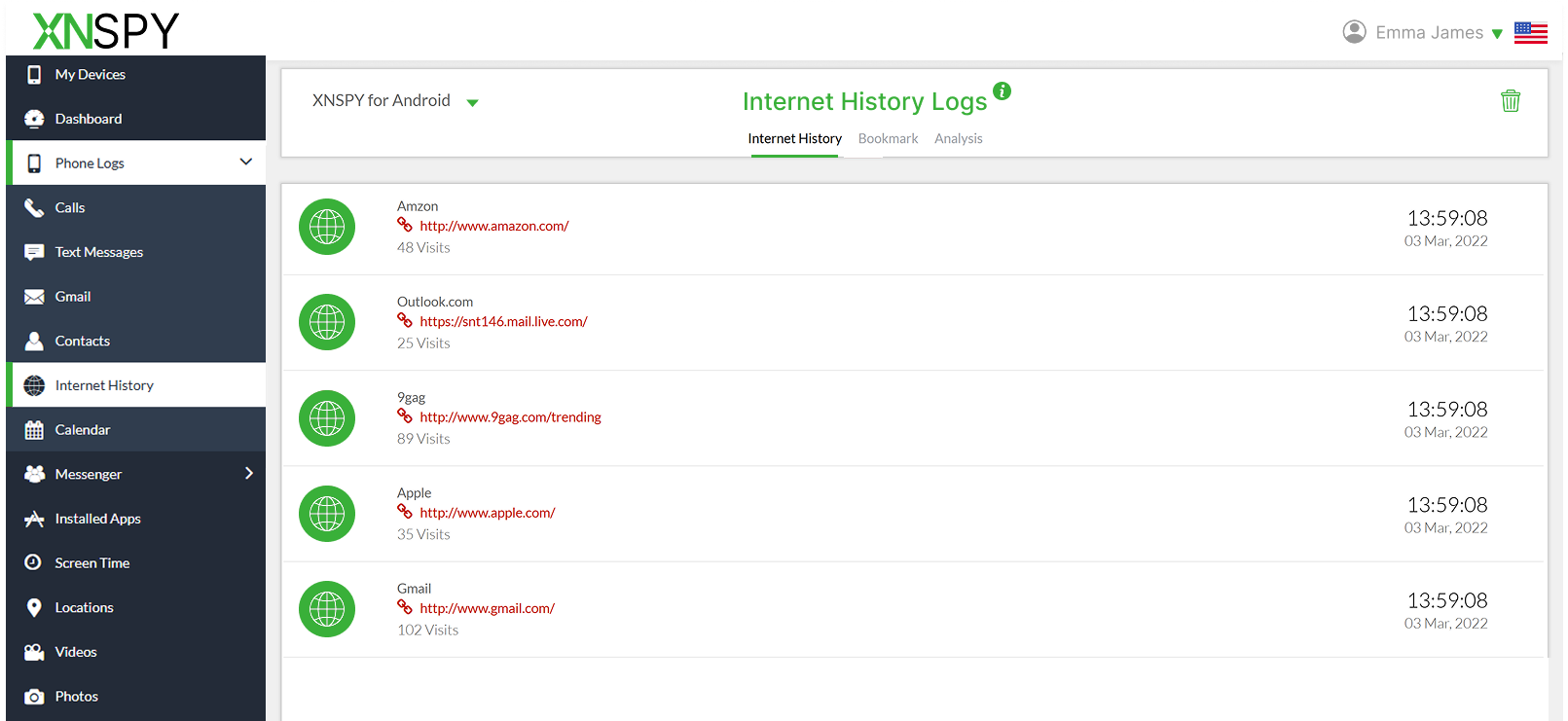Click the Outlook.com entry title
Image resolution: width=1568 pixels, height=721 pixels.
point(435,302)
